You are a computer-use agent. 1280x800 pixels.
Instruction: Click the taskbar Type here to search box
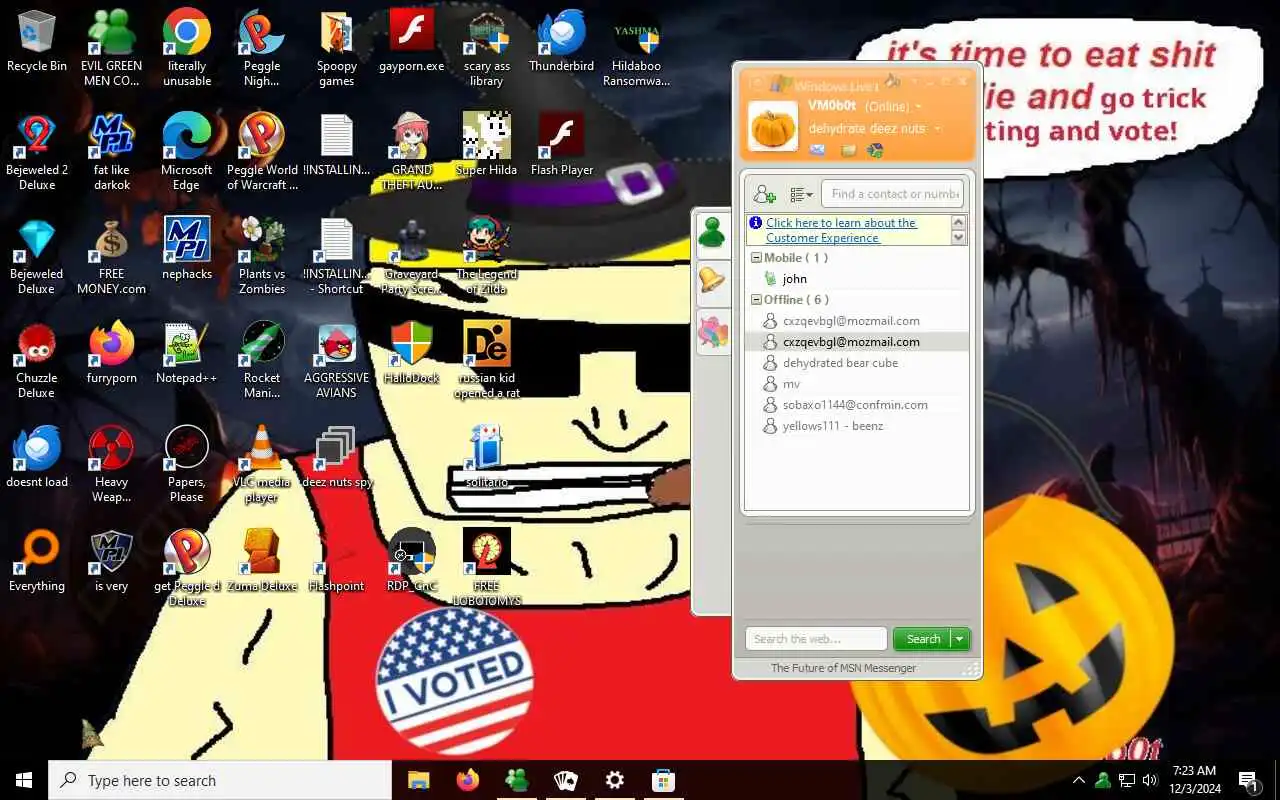pos(220,780)
